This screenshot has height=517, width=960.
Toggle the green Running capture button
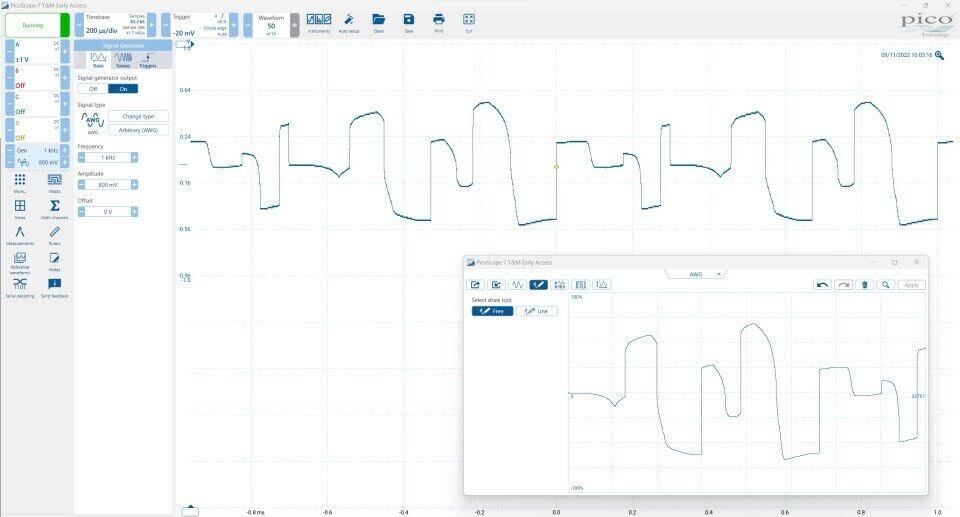point(35,25)
